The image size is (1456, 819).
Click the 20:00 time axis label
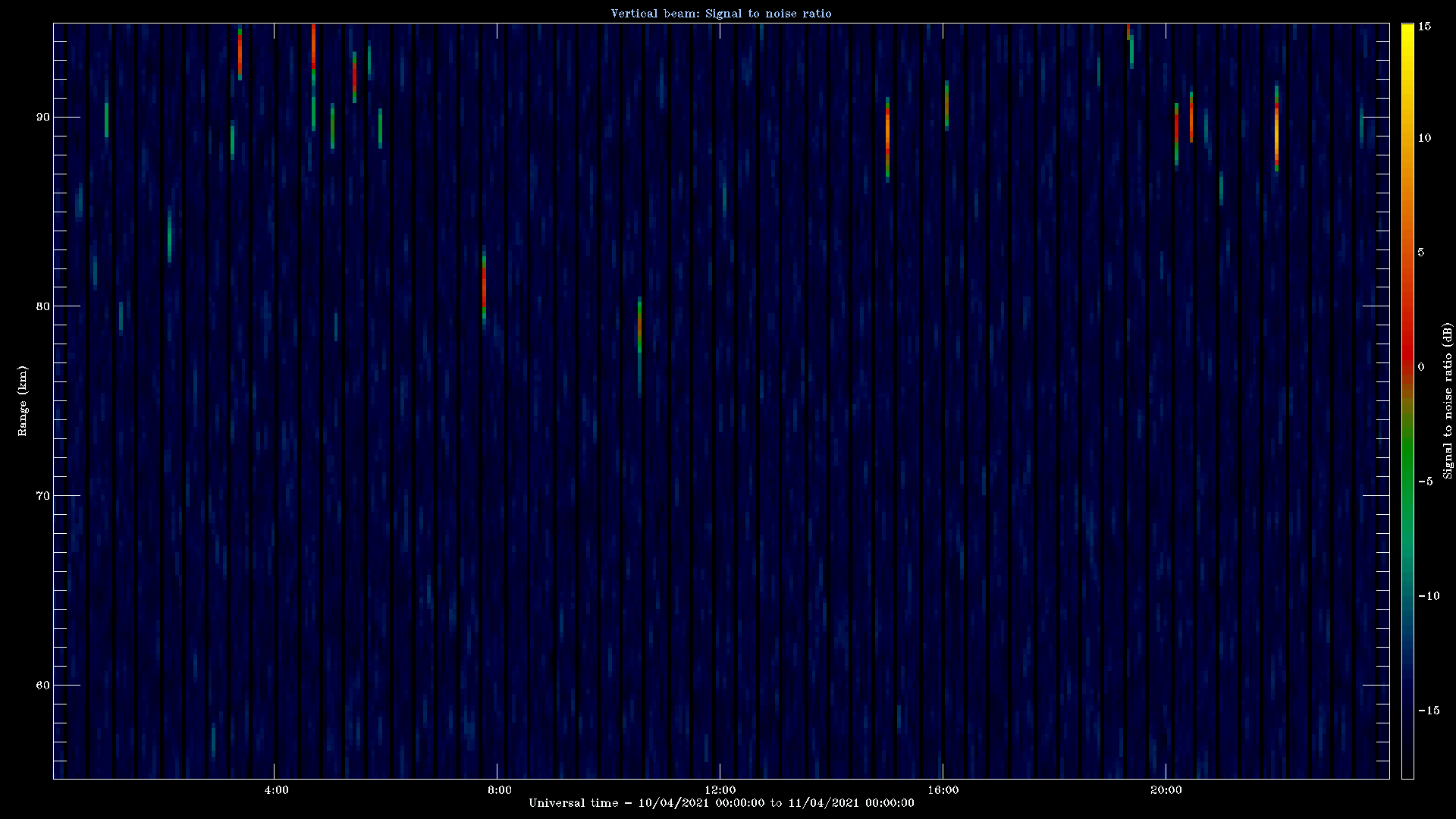(1166, 789)
